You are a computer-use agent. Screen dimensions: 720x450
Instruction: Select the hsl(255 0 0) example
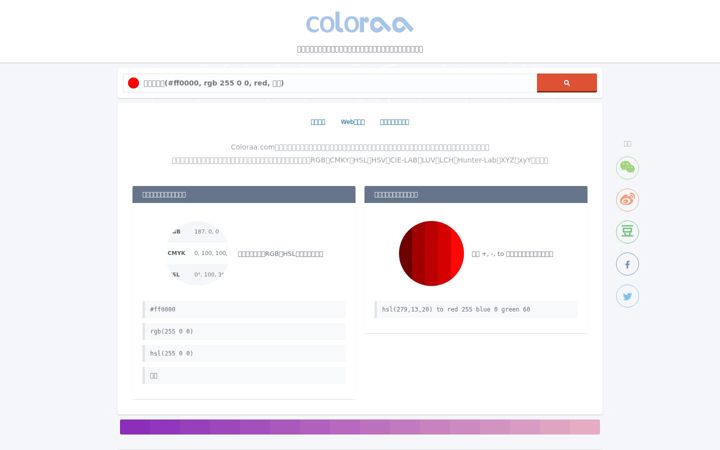[x=244, y=354]
